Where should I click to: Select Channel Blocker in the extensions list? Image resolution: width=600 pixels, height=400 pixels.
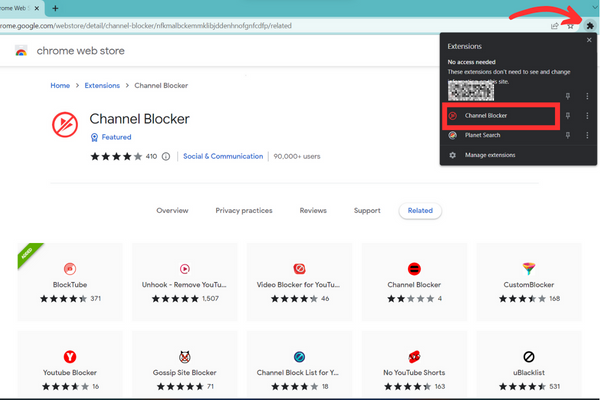pyautogui.click(x=501, y=116)
